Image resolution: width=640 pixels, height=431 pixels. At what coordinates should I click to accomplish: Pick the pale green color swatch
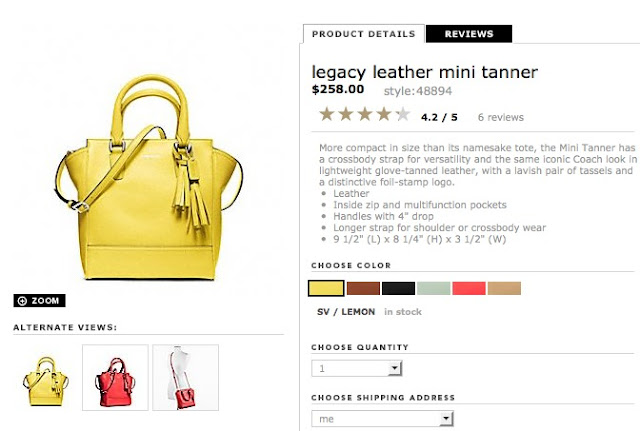click(x=433, y=289)
